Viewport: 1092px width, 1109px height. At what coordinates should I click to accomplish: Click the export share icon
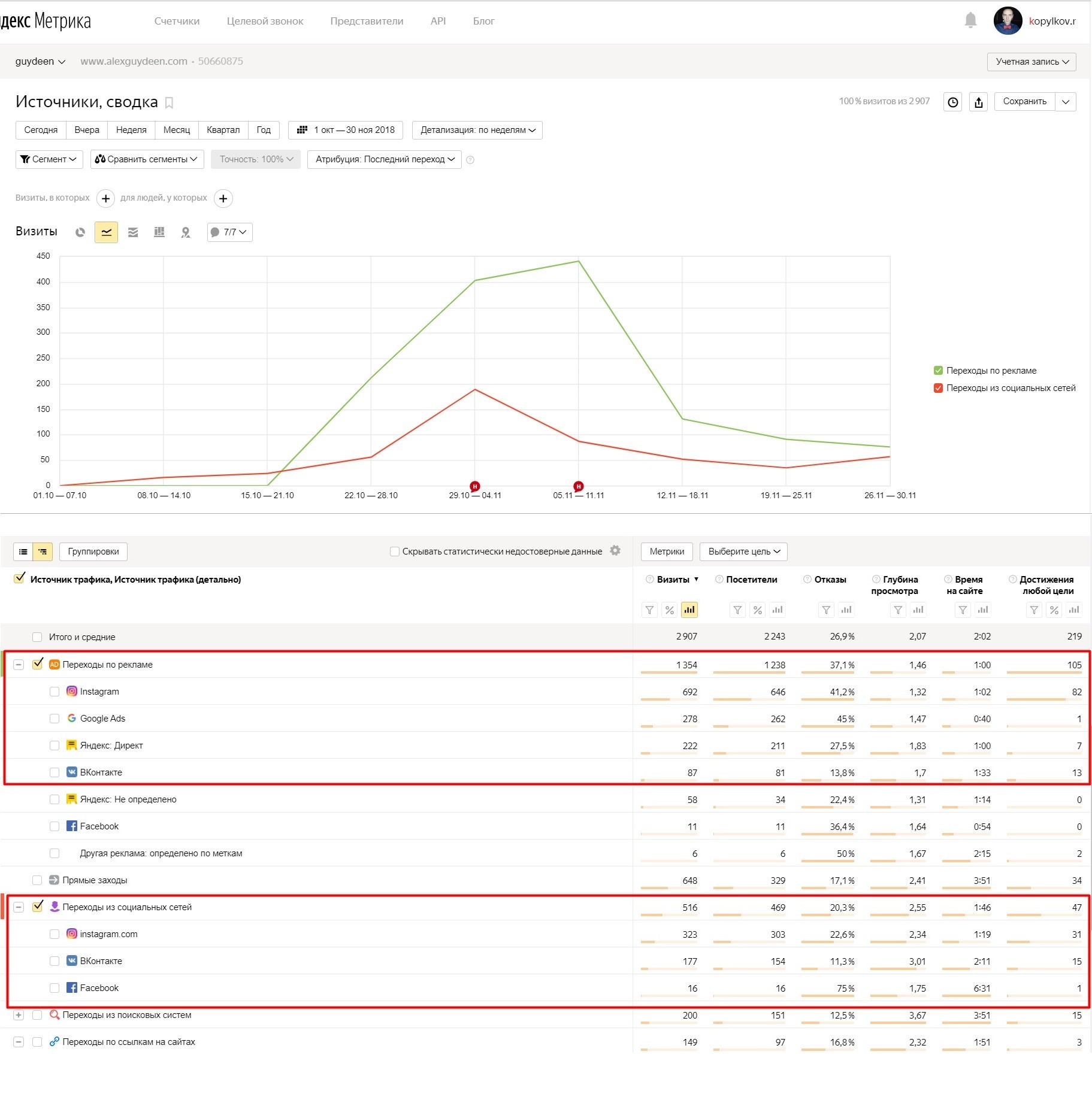tap(979, 102)
